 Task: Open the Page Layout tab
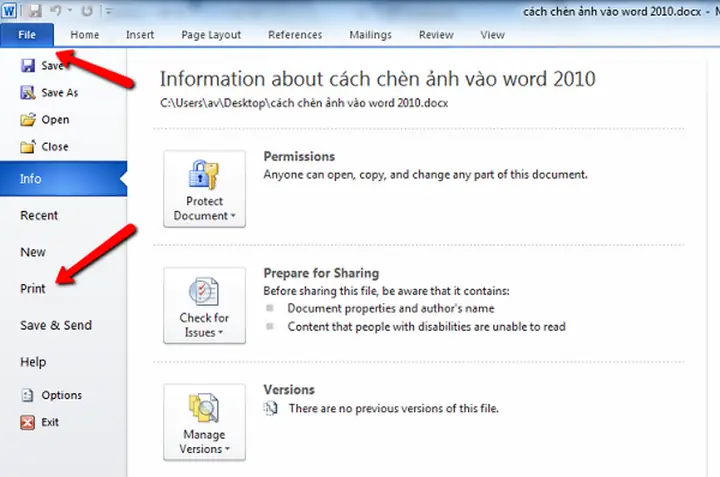211,35
